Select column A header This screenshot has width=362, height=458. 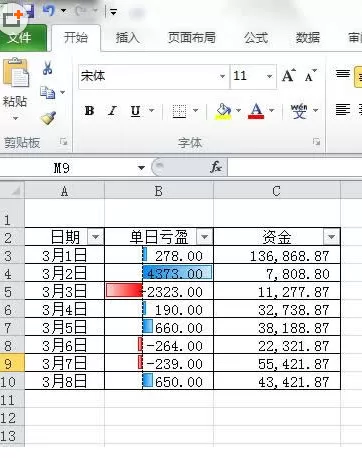pyautogui.click(x=65, y=191)
